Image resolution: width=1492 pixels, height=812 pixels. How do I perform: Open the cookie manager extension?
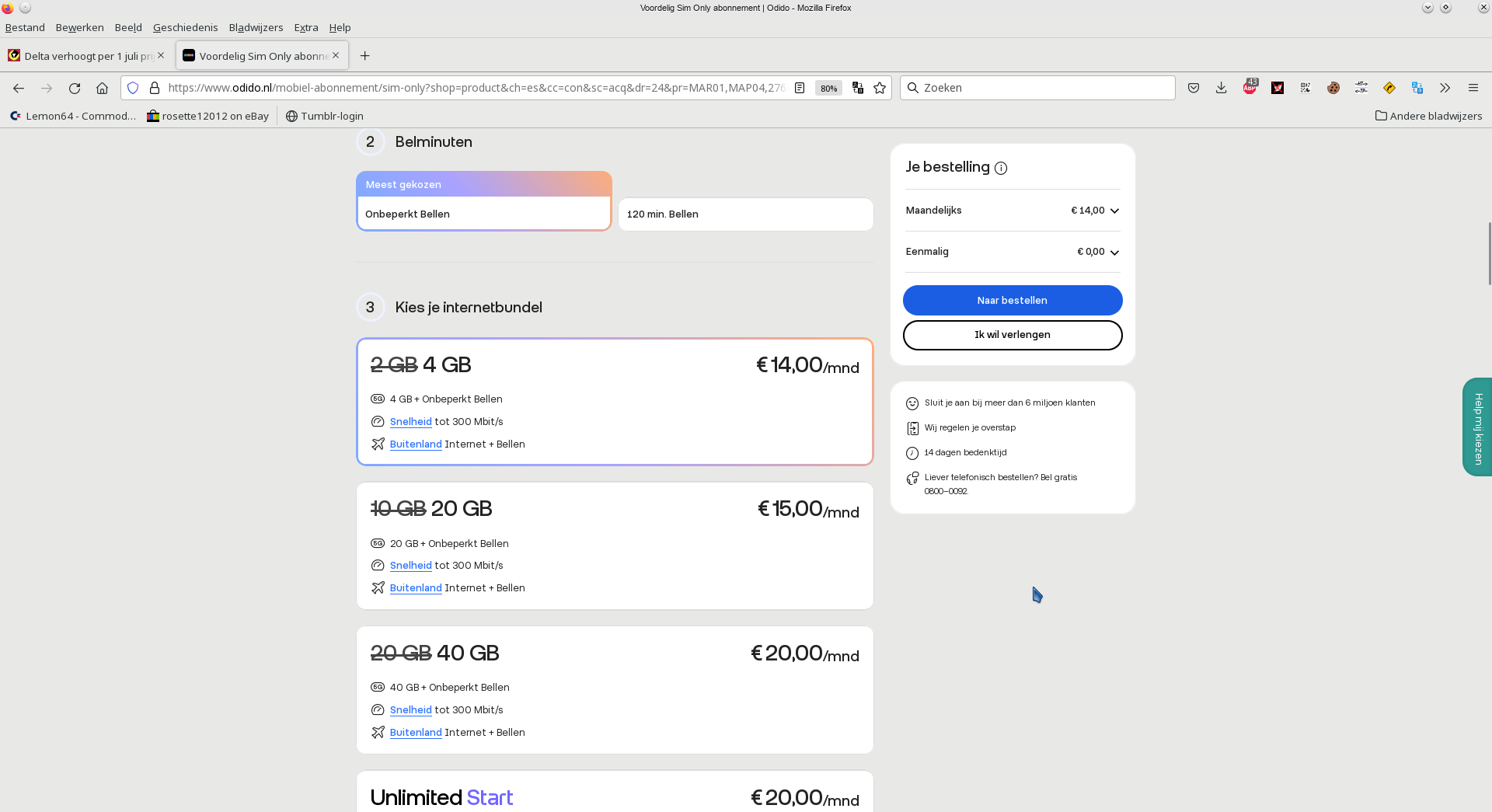1333,88
